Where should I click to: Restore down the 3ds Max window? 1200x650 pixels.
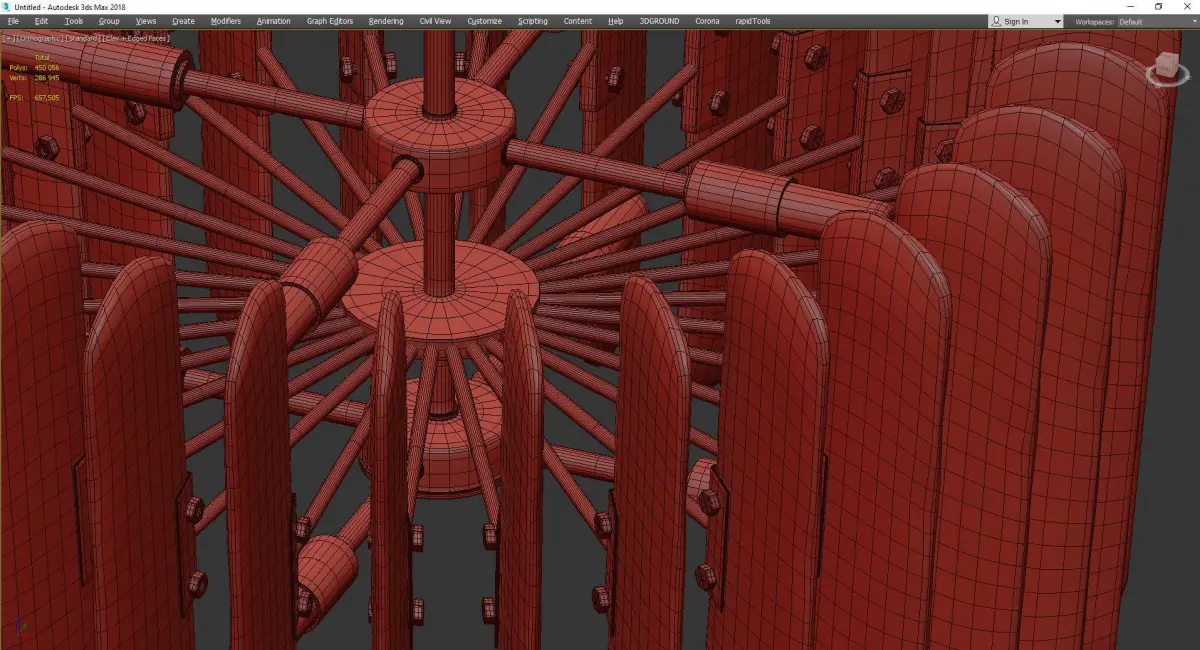pyautogui.click(x=1158, y=7)
